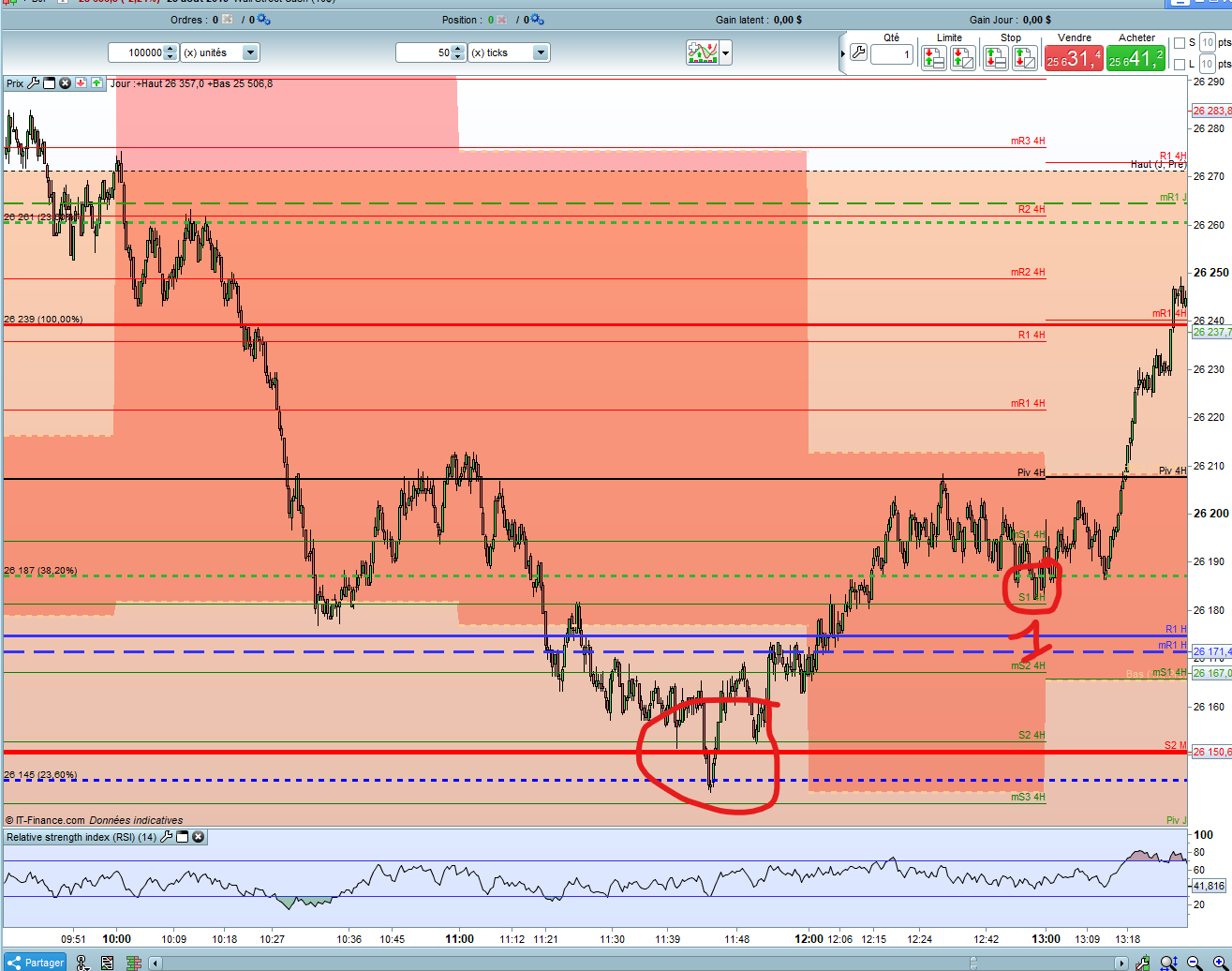1232x971 pixels.
Task: Click the 26 237,7 current price tag
Action: click(x=1211, y=332)
